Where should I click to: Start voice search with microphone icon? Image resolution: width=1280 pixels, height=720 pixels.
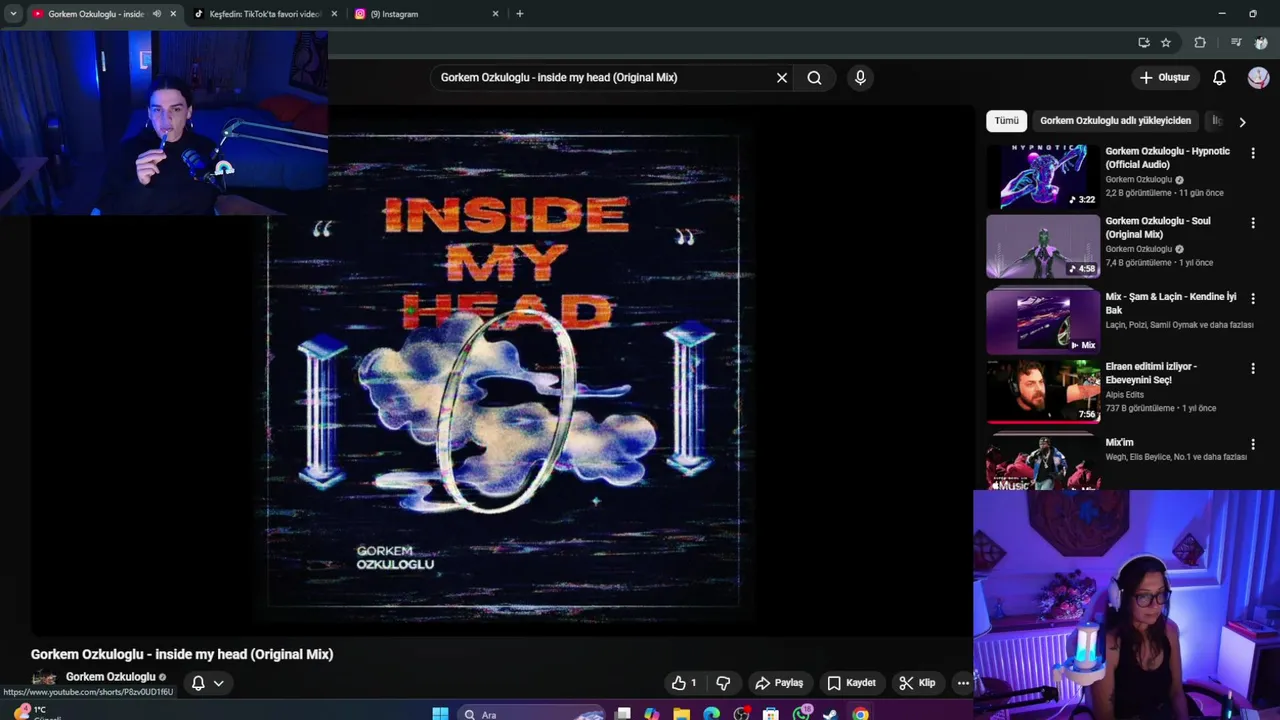860,78
